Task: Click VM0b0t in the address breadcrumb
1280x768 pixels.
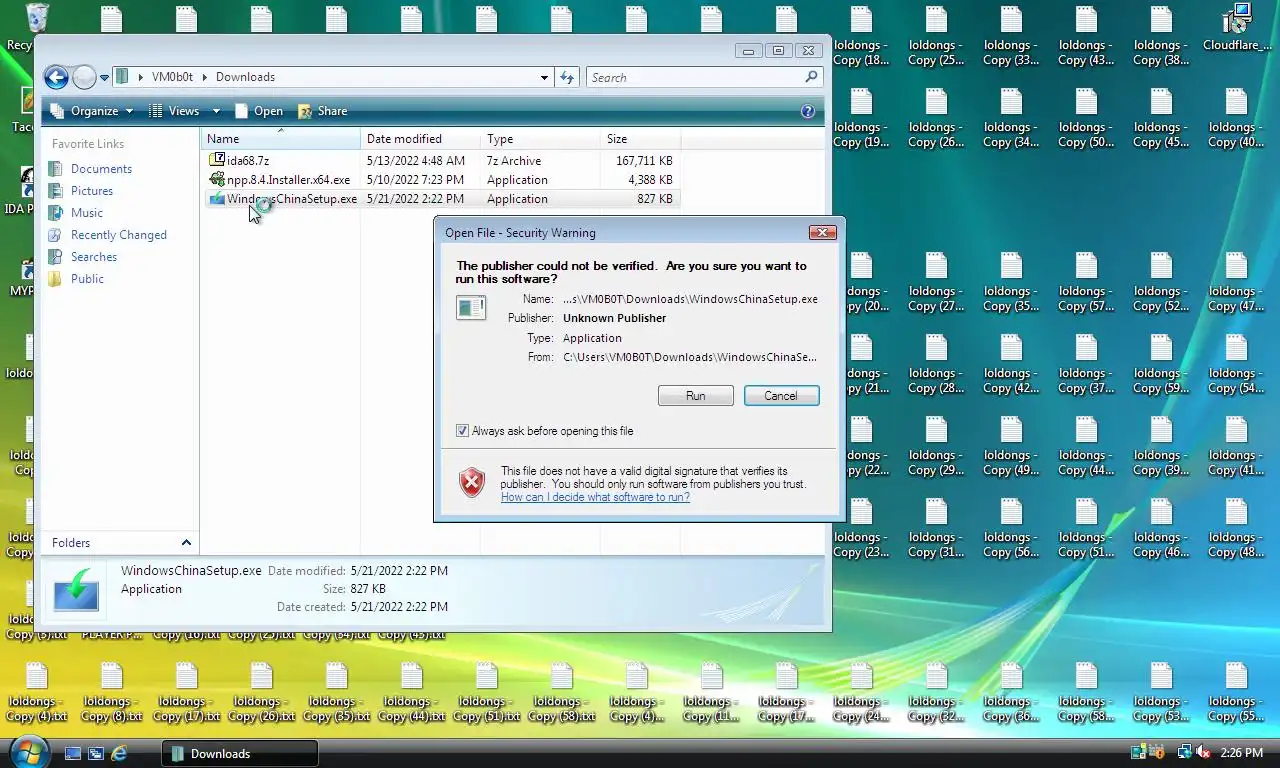Action: tap(172, 77)
